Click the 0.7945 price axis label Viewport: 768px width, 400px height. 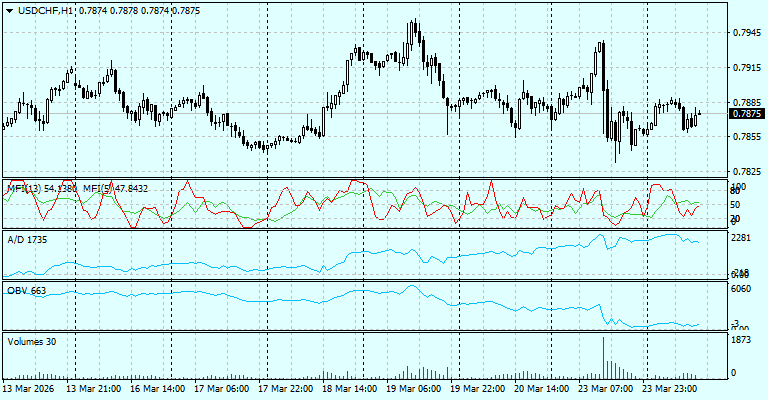pyautogui.click(x=747, y=33)
